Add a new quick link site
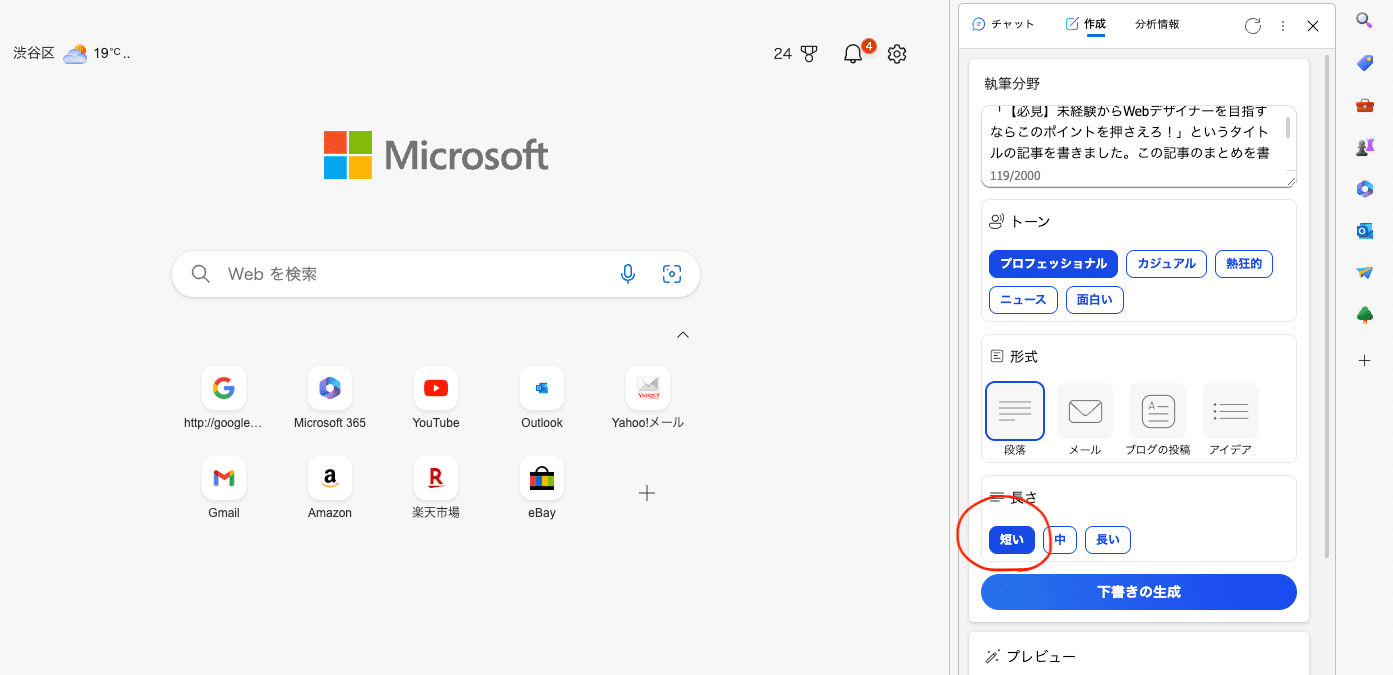1393x675 pixels. click(647, 493)
